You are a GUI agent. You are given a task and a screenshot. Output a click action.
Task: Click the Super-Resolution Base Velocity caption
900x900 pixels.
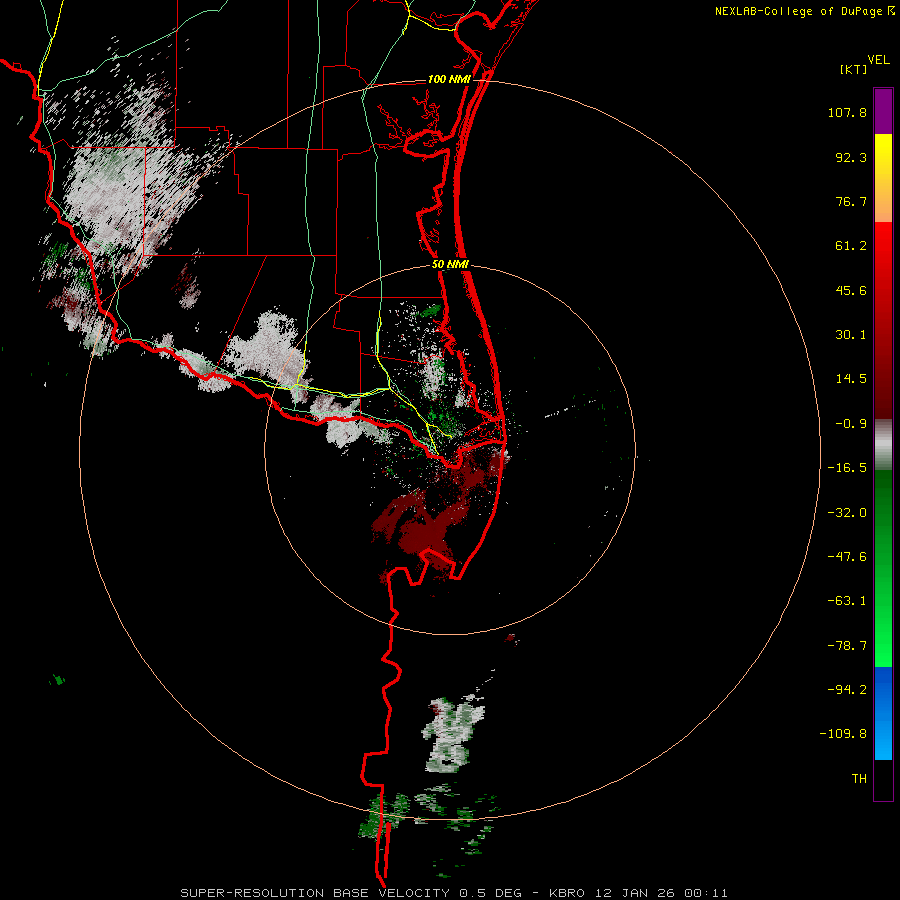tap(453, 893)
